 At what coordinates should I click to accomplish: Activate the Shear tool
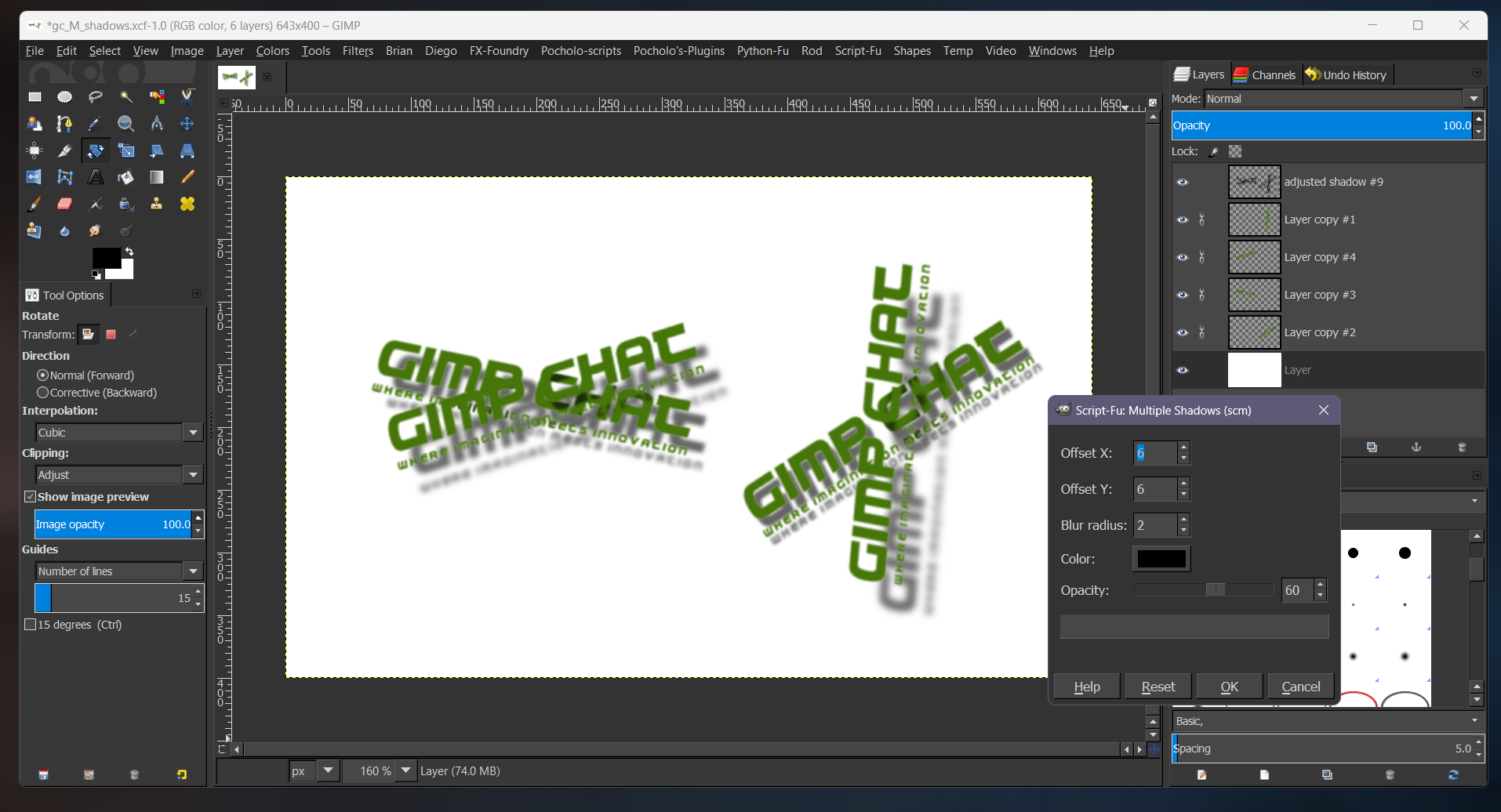157,150
